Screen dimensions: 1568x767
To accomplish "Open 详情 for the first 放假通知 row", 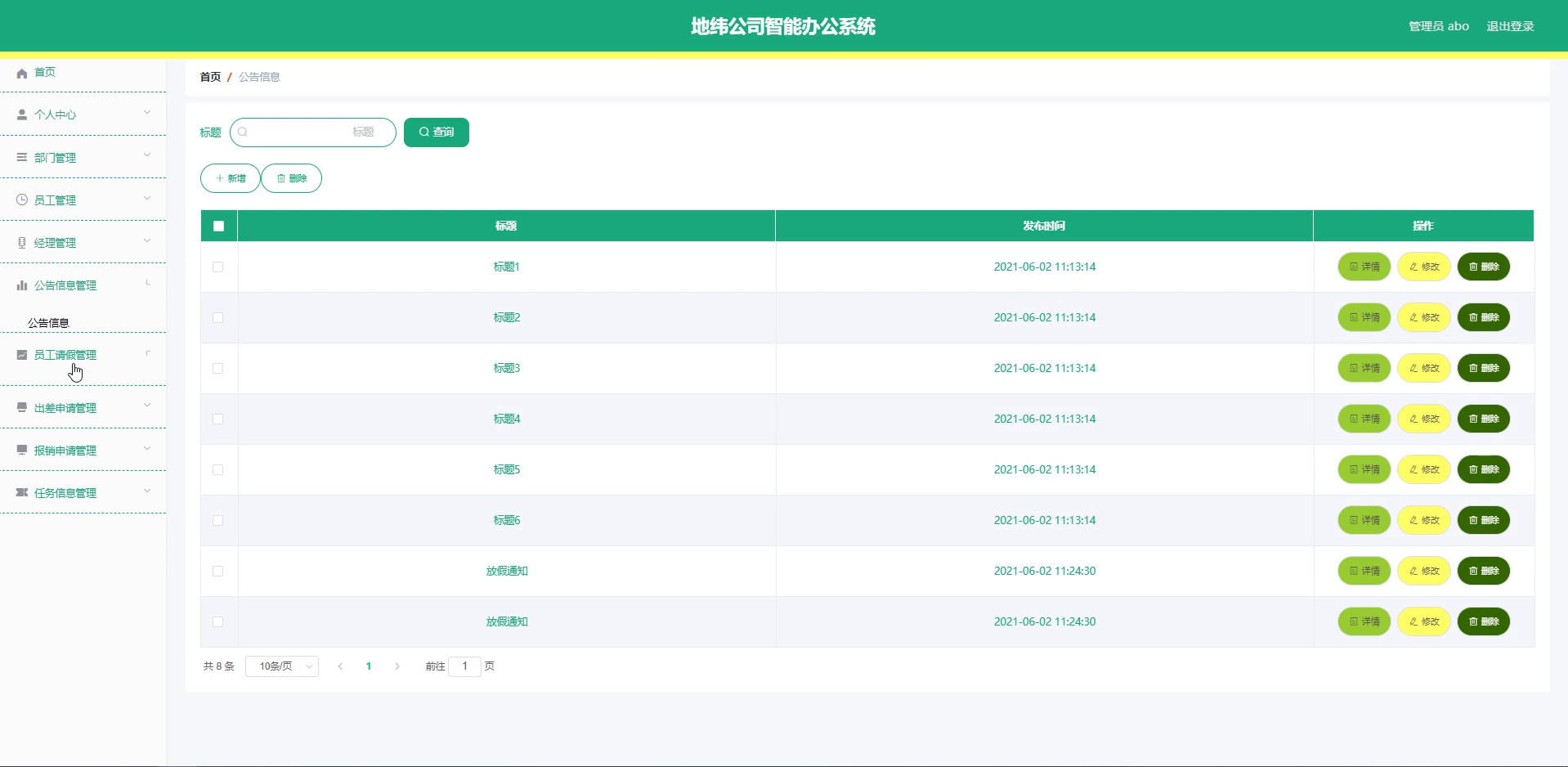I will (1364, 571).
